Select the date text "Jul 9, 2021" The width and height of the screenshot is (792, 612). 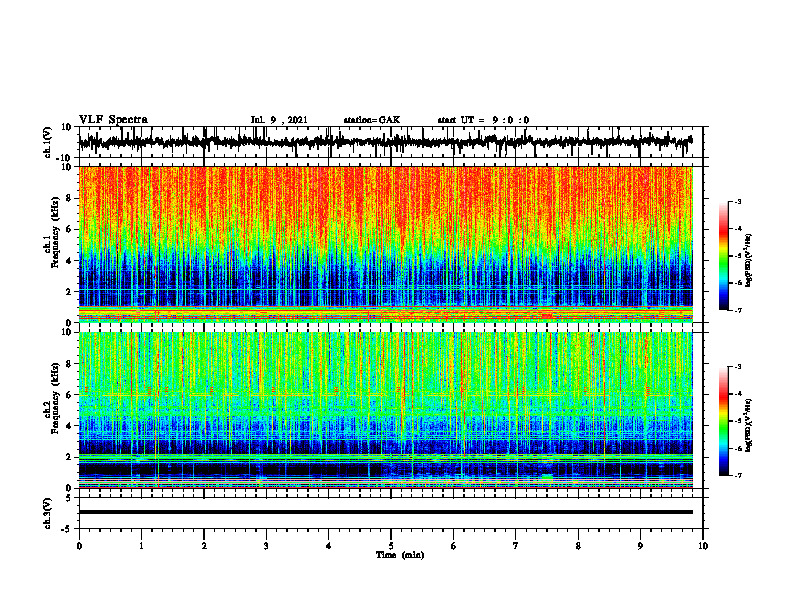(279, 120)
